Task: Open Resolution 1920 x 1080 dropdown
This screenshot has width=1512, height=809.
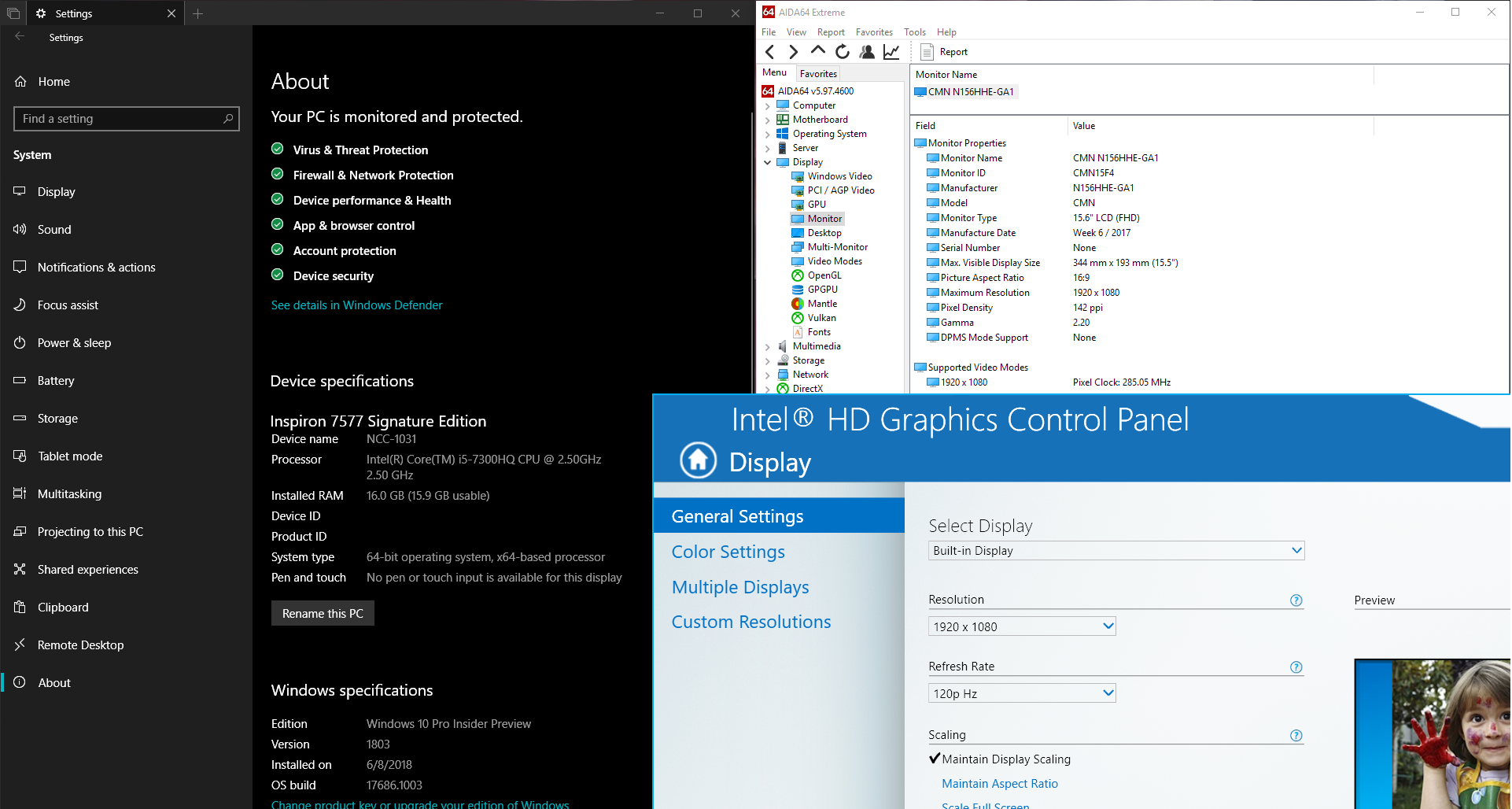Action: coord(1022,626)
